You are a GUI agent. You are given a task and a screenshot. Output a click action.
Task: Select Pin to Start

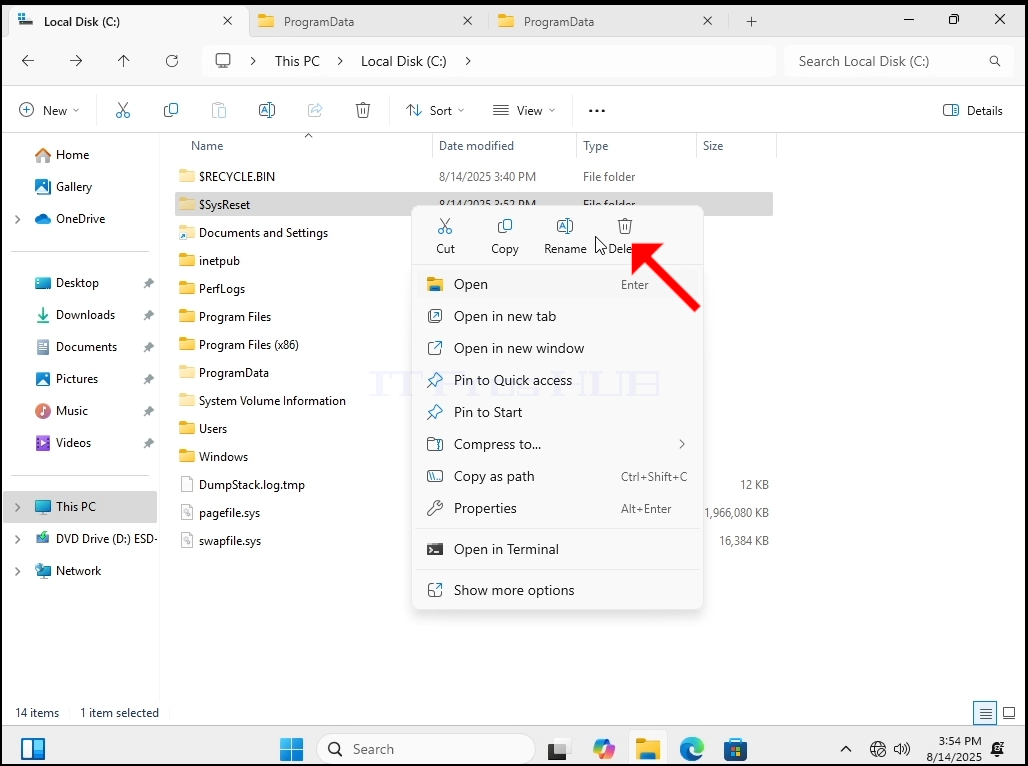coord(557,413)
